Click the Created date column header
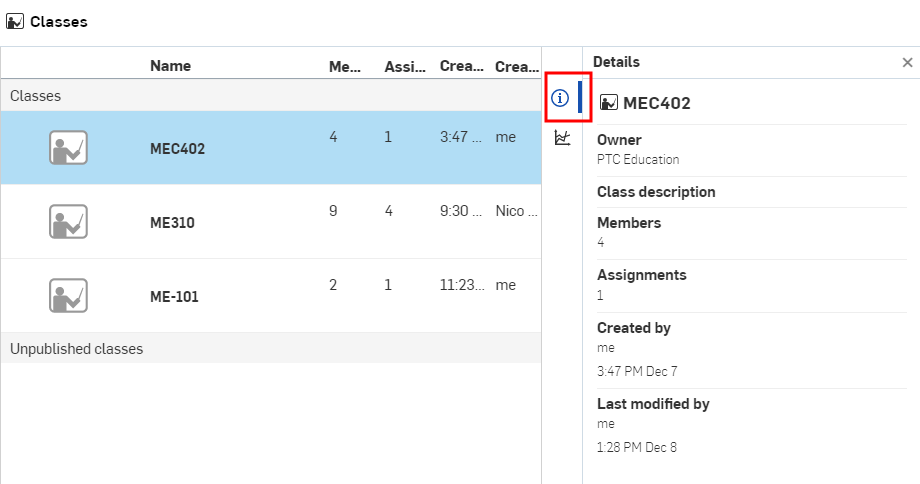Screen dimensions: 920x484 coord(462,66)
